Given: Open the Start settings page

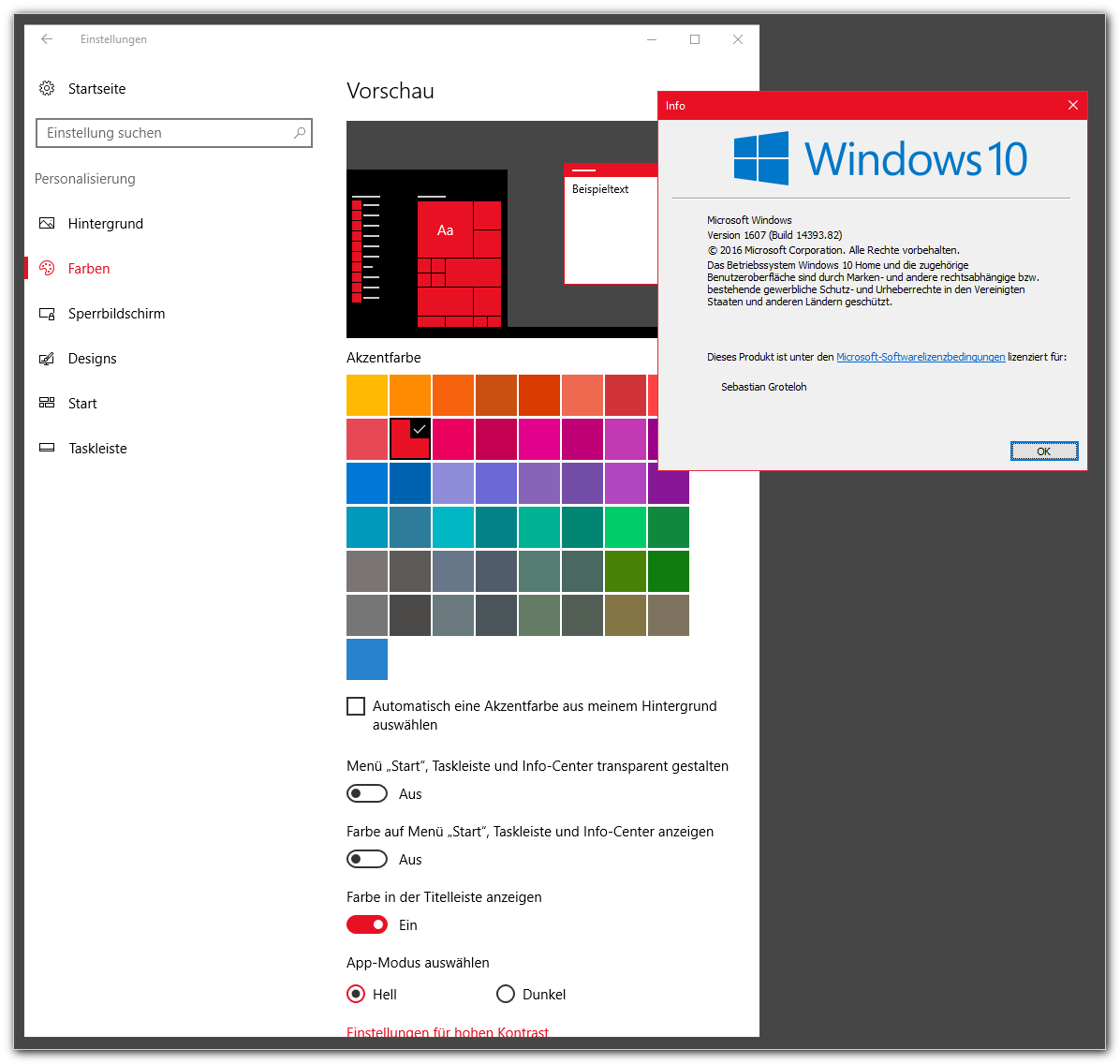Looking at the screenshot, I should [x=82, y=404].
